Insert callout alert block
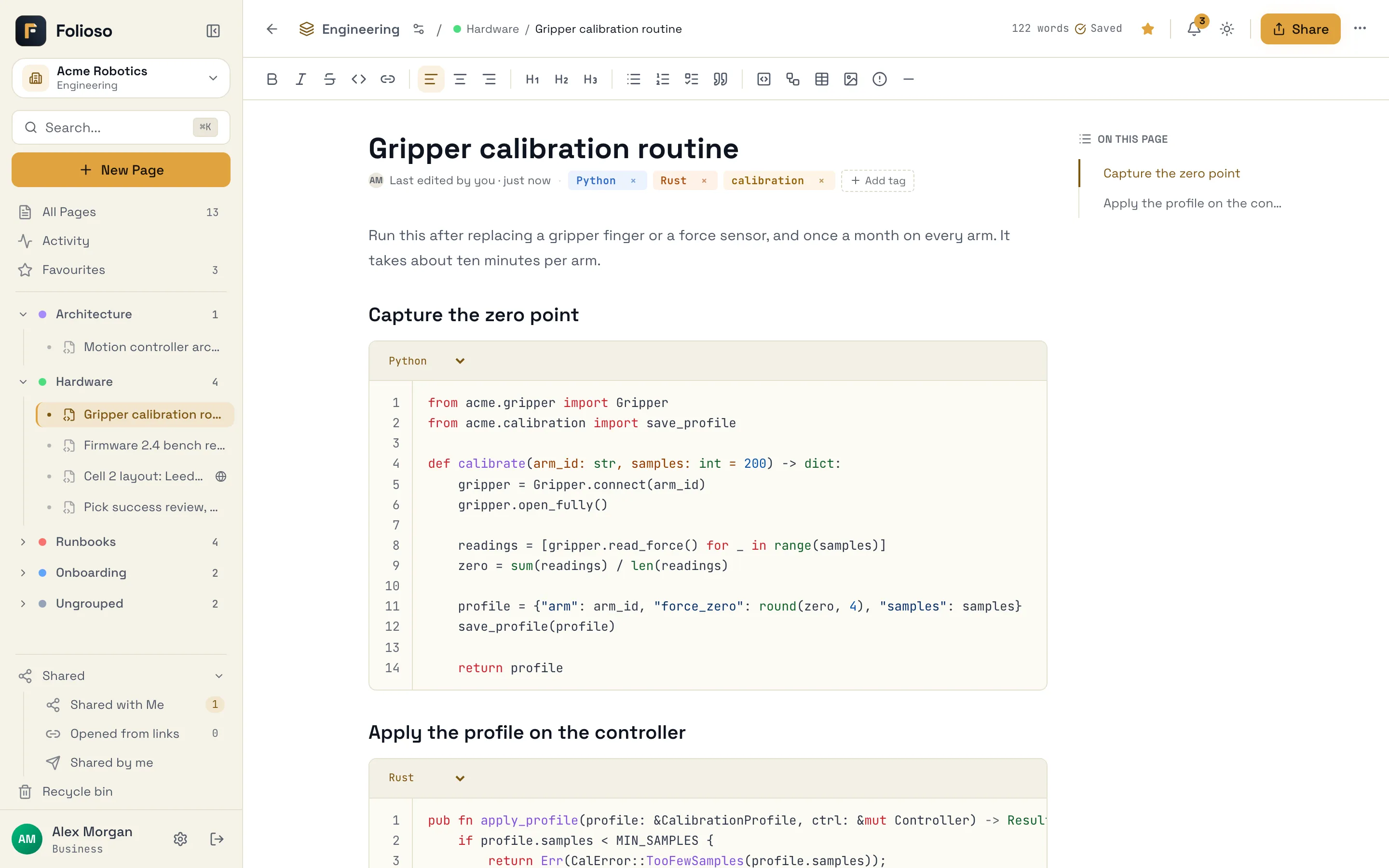Screen dimensions: 1389x868 tap(879, 79)
